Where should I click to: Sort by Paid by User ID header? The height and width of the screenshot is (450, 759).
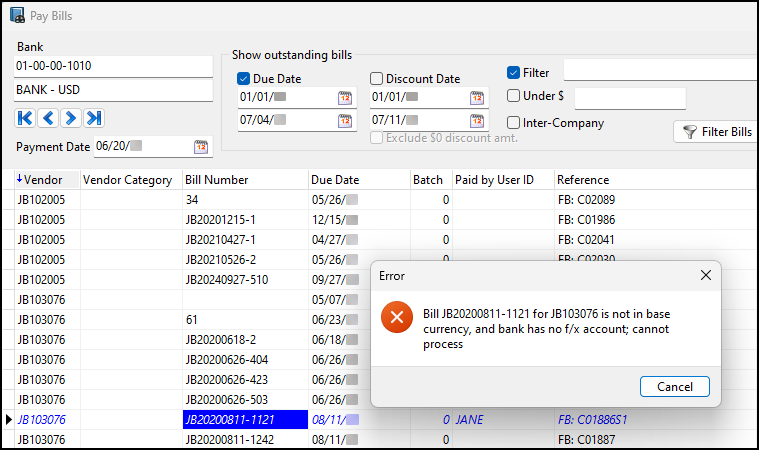tap(503, 180)
